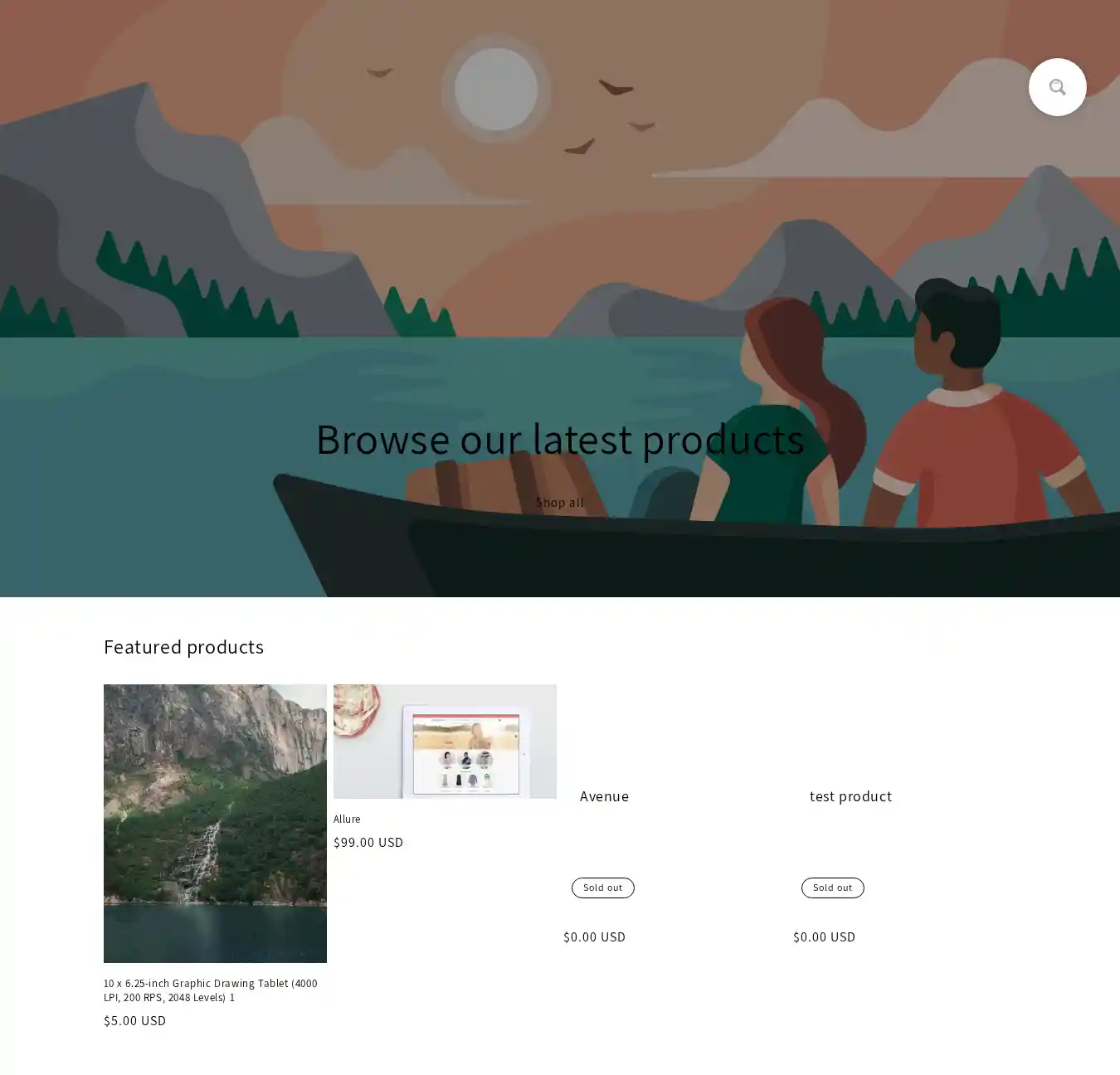Open the Avenue product link

(x=604, y=796)
